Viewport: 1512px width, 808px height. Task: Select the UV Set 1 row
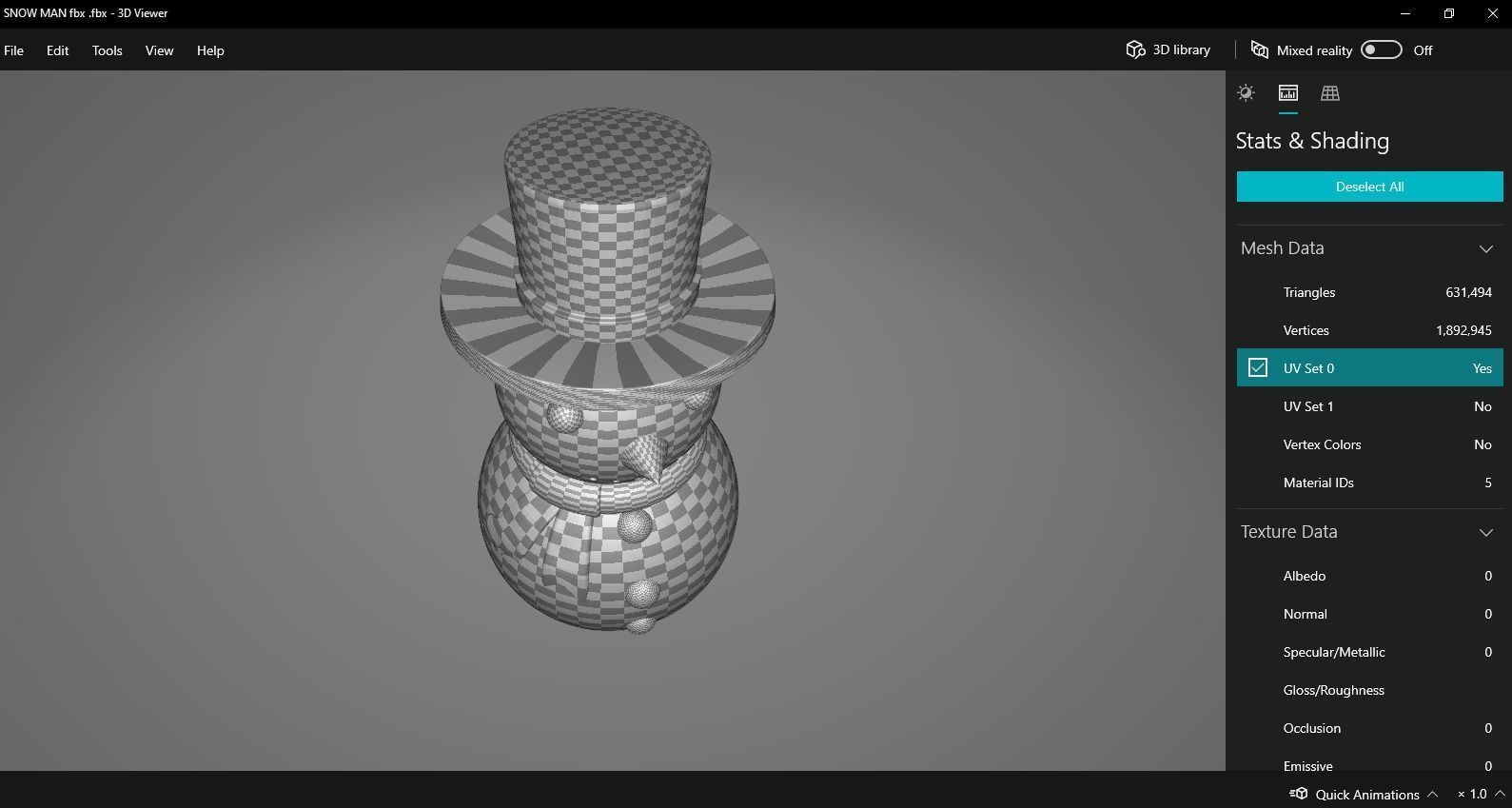coord(1369,406)
